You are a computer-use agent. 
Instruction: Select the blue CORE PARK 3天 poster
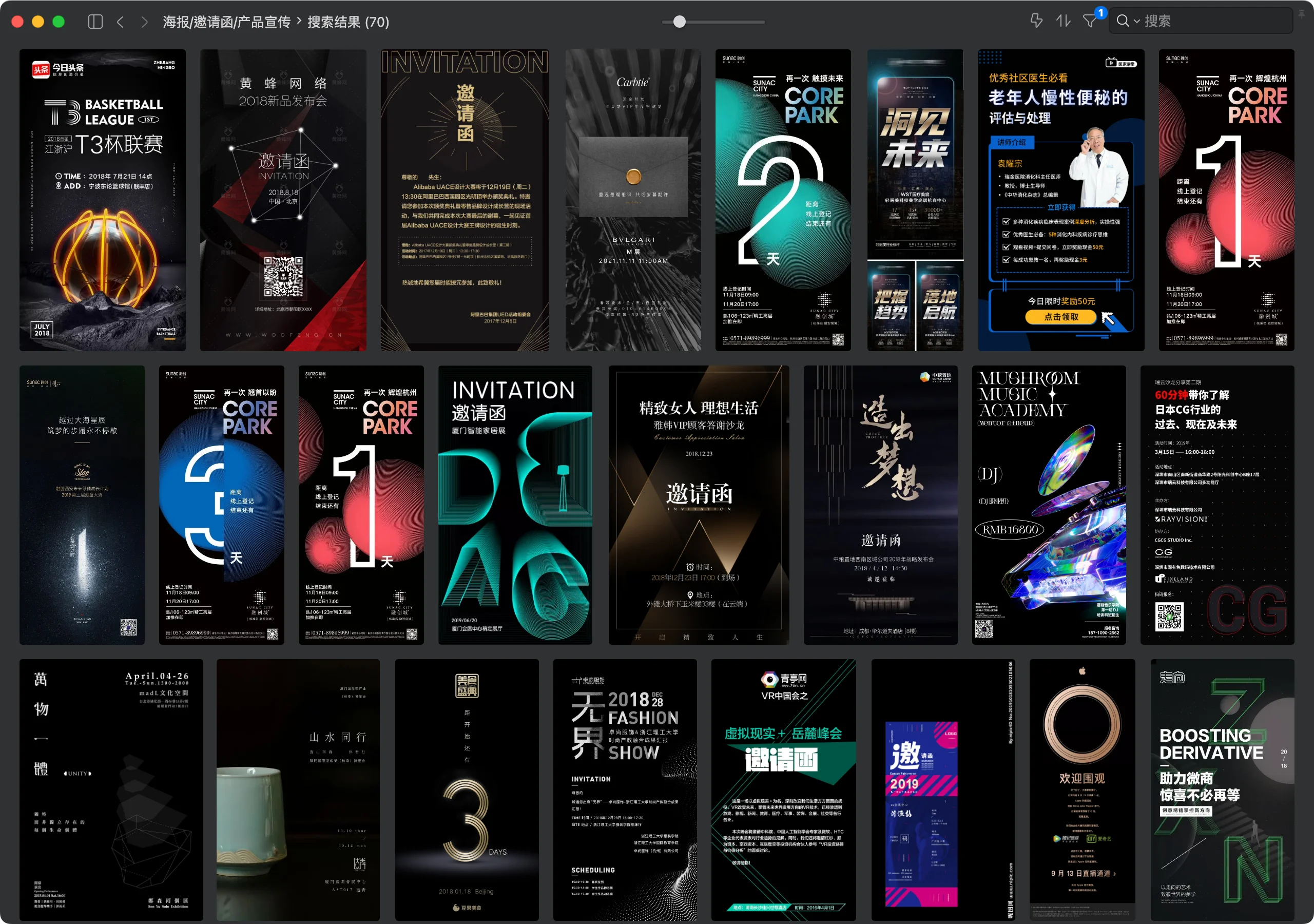(x=221, y=505)
